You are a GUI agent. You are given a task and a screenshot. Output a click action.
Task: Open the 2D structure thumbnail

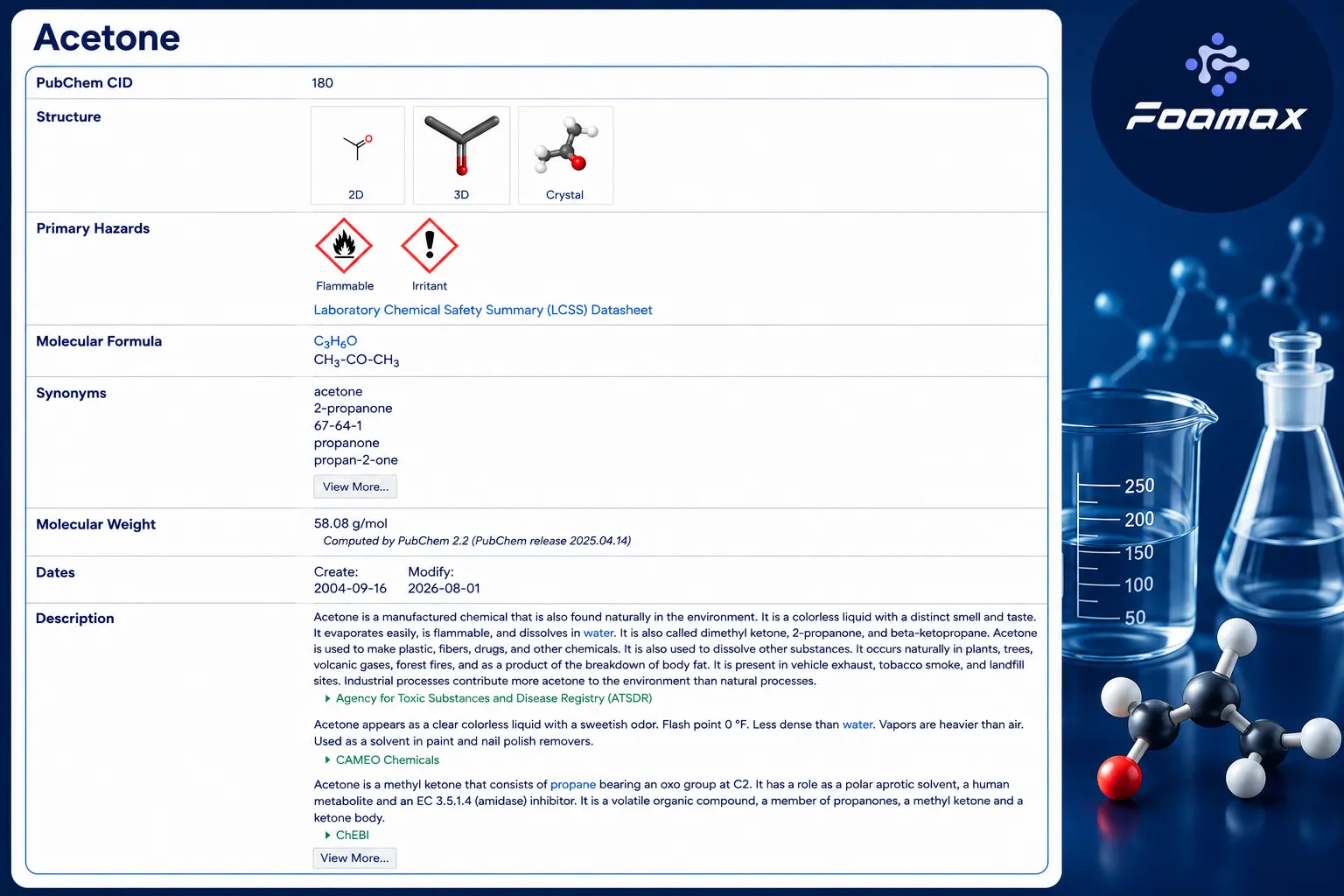(357, 156)
